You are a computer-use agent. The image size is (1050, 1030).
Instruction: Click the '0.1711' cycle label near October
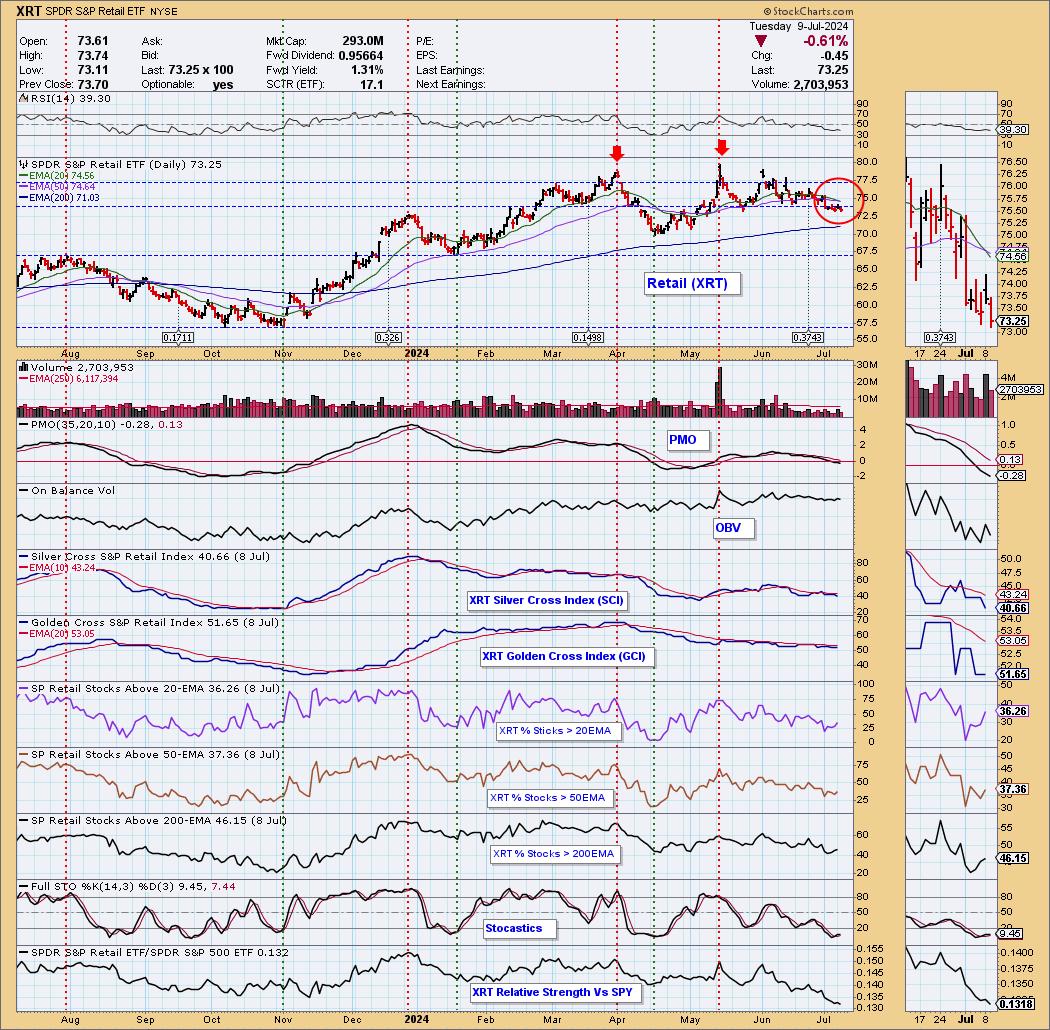pyautogui.click(x=178, y=338)
